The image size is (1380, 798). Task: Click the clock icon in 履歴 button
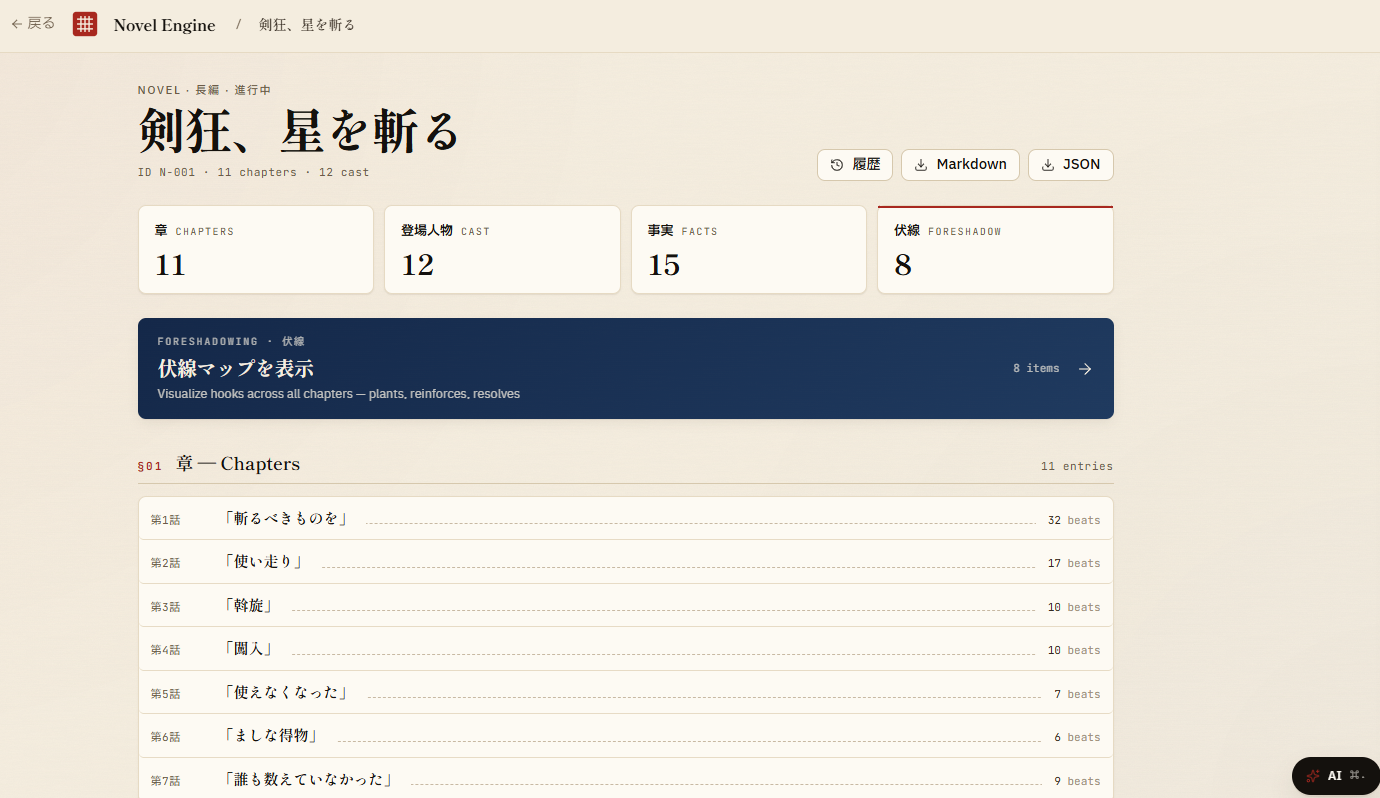(837, 165)
